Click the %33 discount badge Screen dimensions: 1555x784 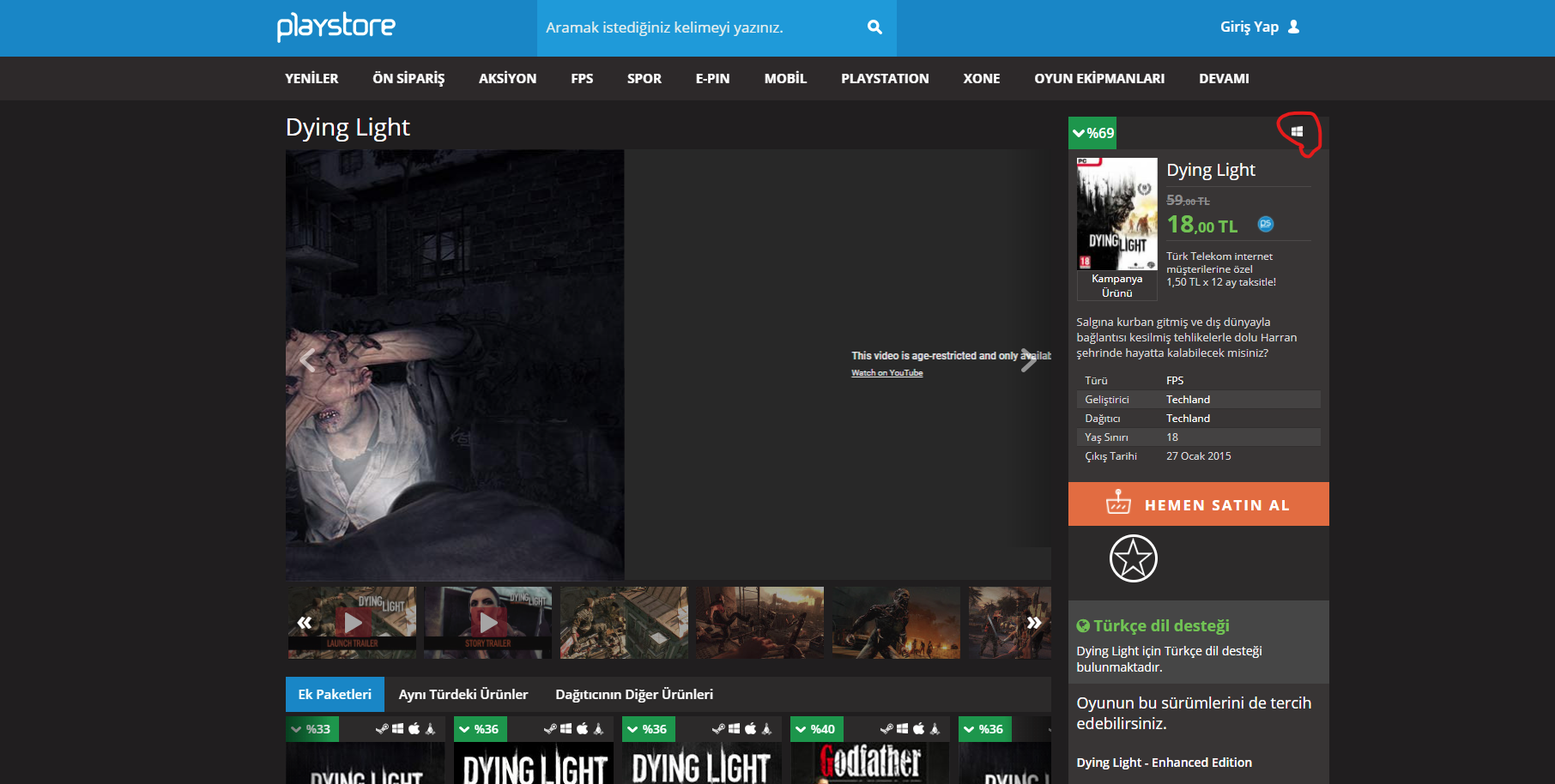tap(312, 729)
